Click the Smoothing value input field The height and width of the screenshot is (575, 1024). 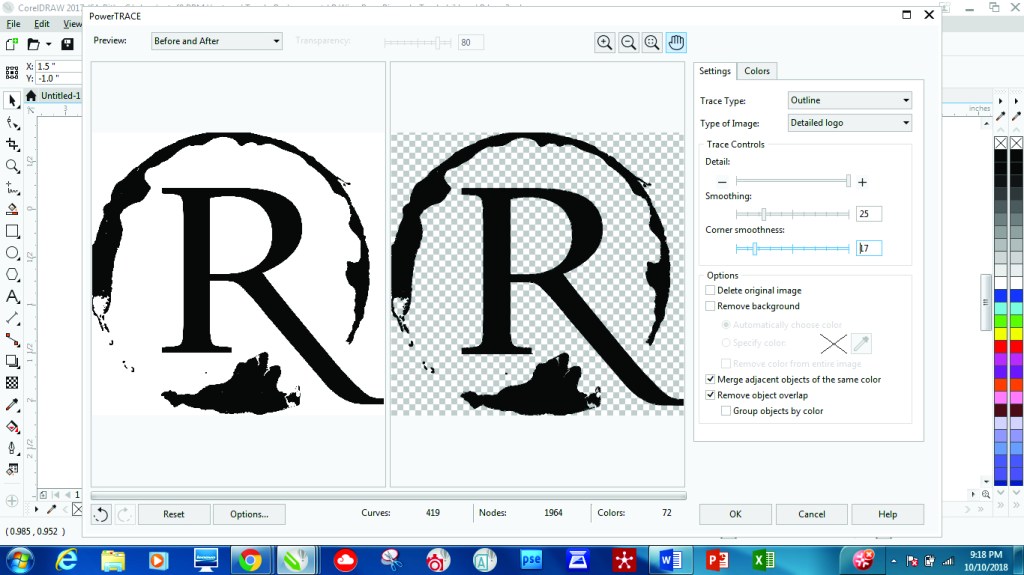(x=868, y=214)
